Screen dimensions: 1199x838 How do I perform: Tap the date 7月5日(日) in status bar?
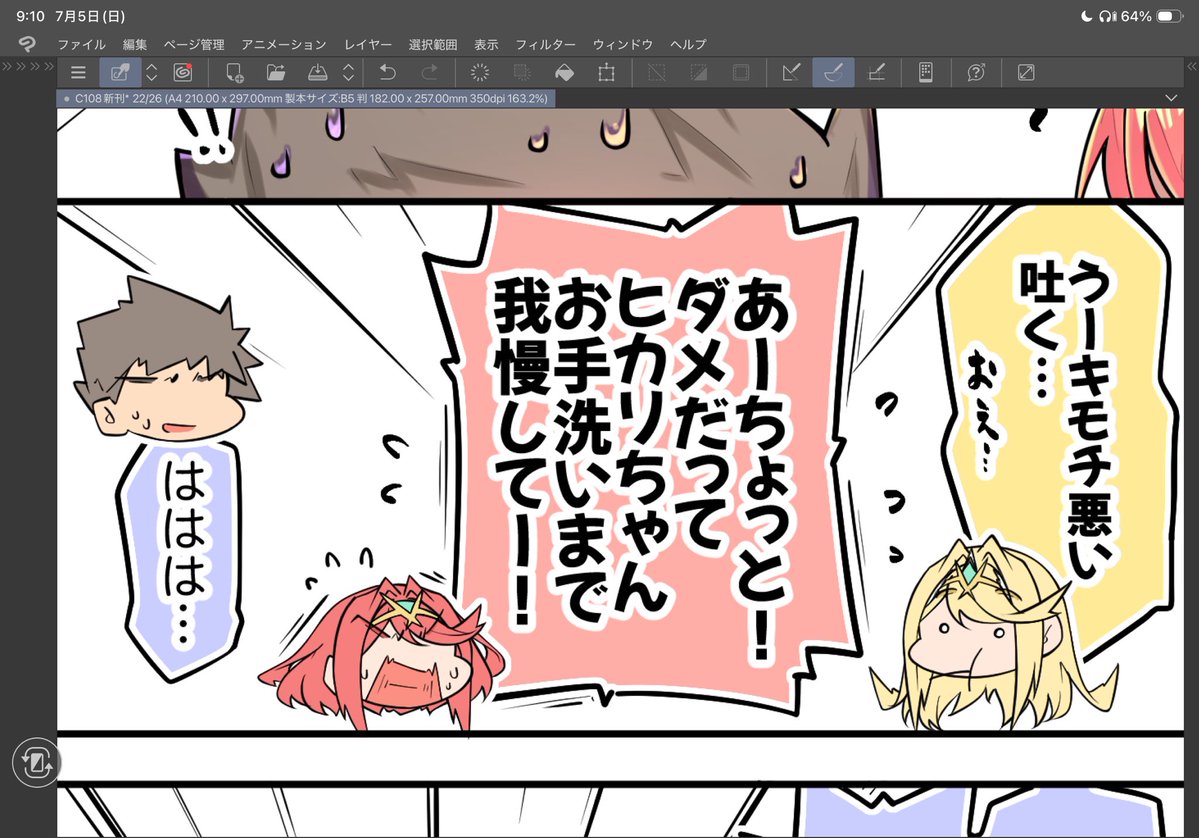tap(90, 16)
